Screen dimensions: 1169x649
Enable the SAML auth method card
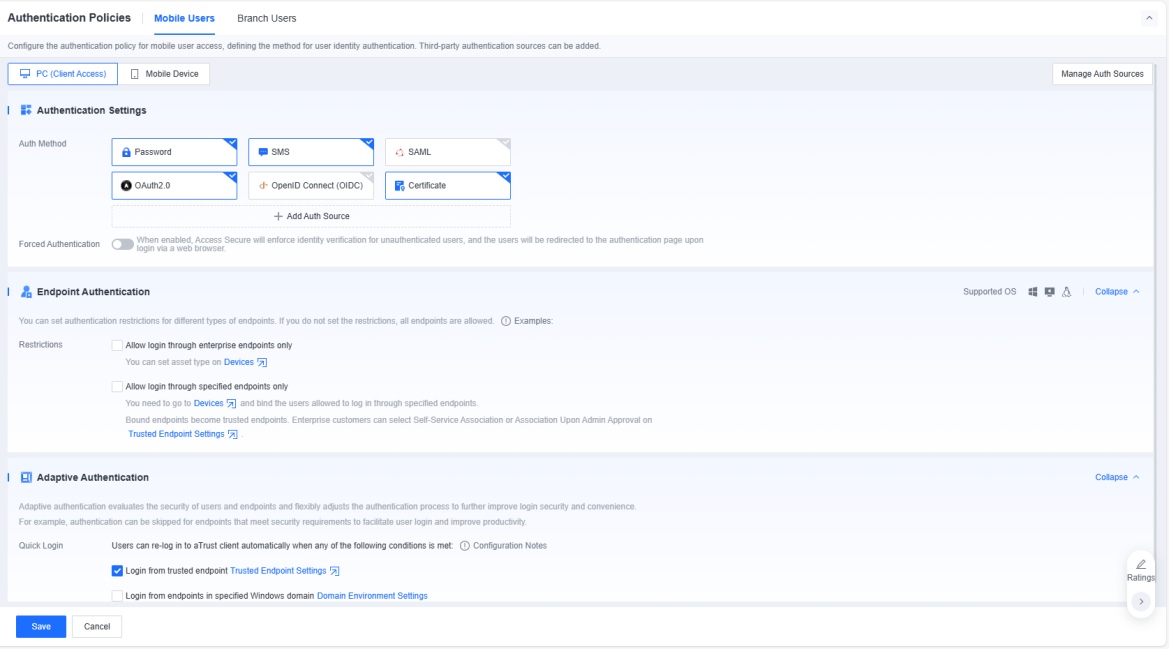click(447, 152)
